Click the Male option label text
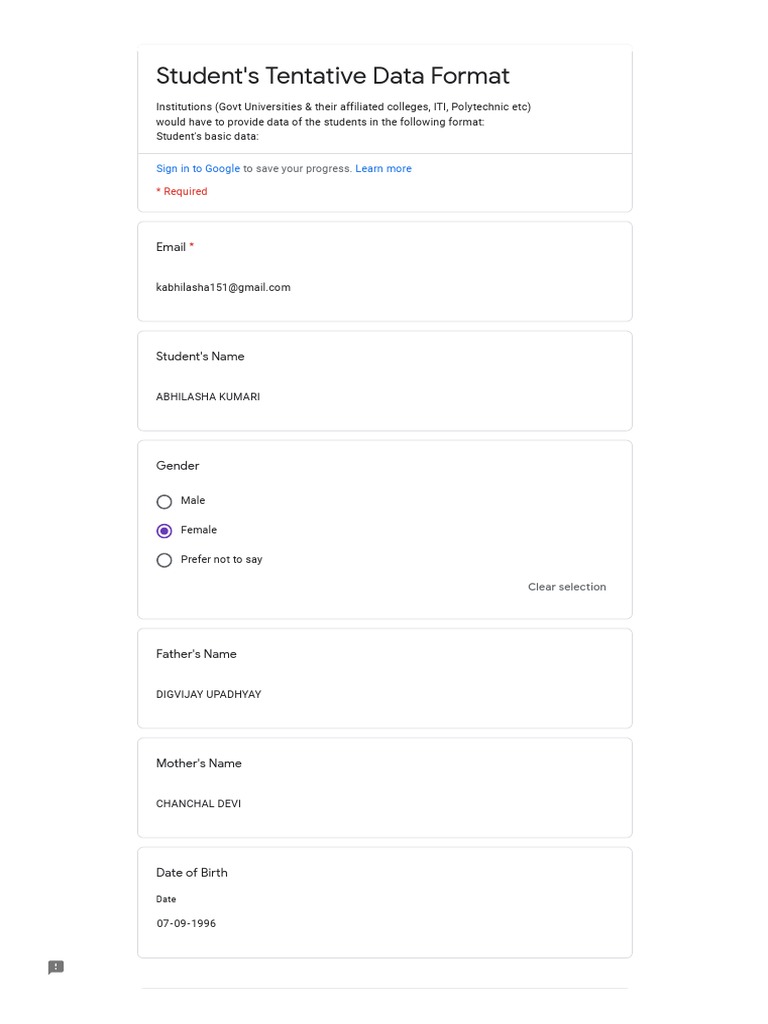The height and width of the screenshot is (1024, 768). tap(193, 500)
